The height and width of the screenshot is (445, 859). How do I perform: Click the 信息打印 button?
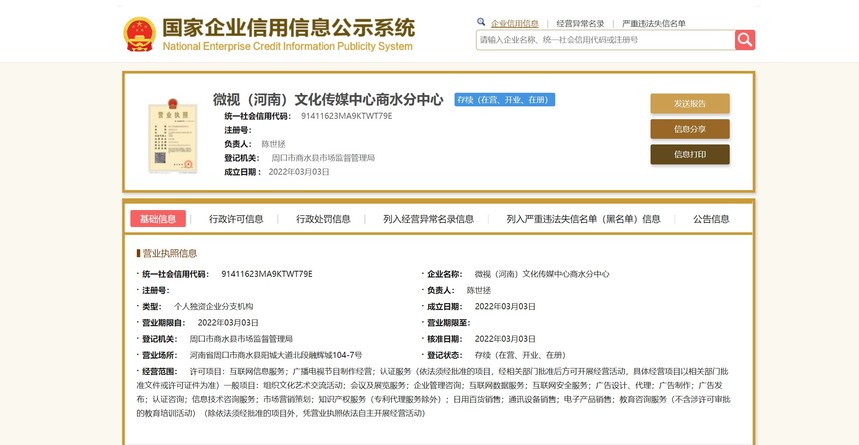tap(690, 155)
